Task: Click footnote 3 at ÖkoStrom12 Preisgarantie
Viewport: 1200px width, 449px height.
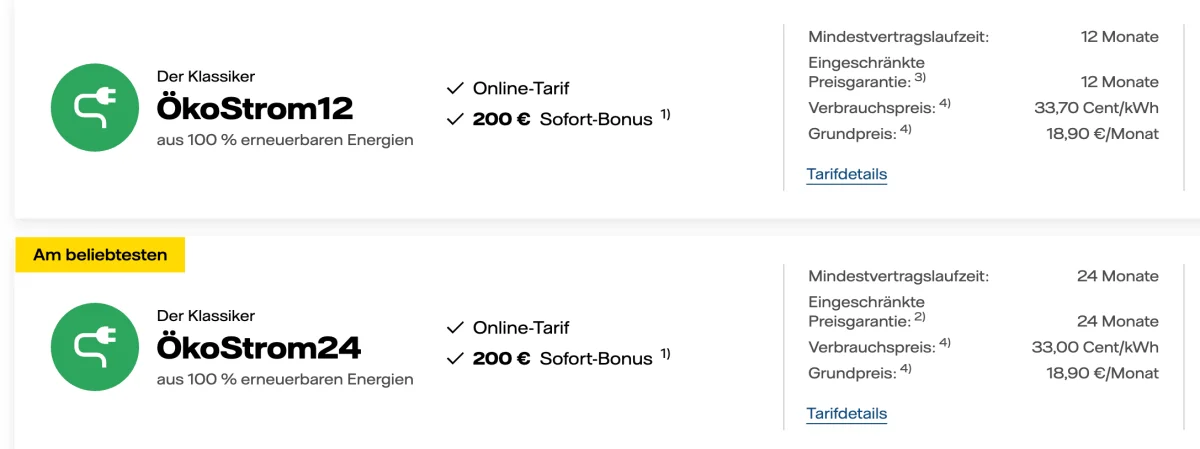Action: tap(921, 77)
